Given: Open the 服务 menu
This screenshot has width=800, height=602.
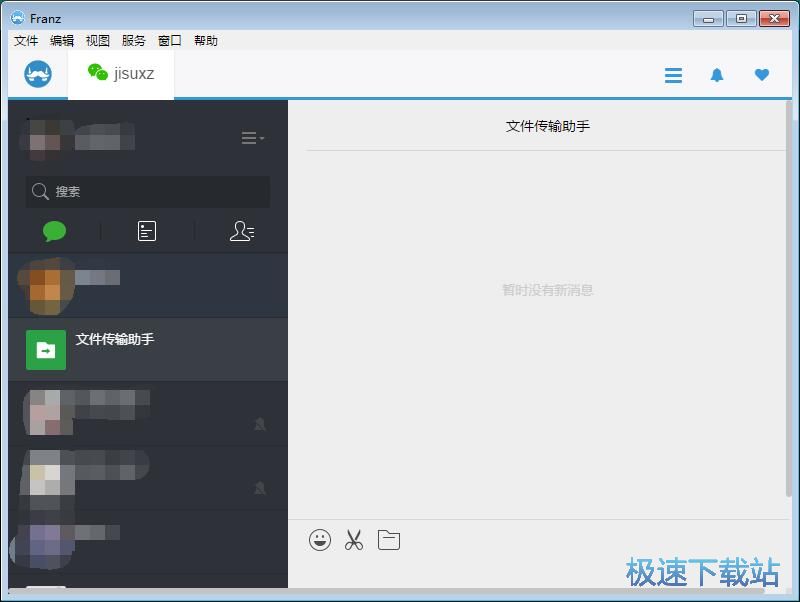Looking at the screenshot, I should tap(134, 40).
